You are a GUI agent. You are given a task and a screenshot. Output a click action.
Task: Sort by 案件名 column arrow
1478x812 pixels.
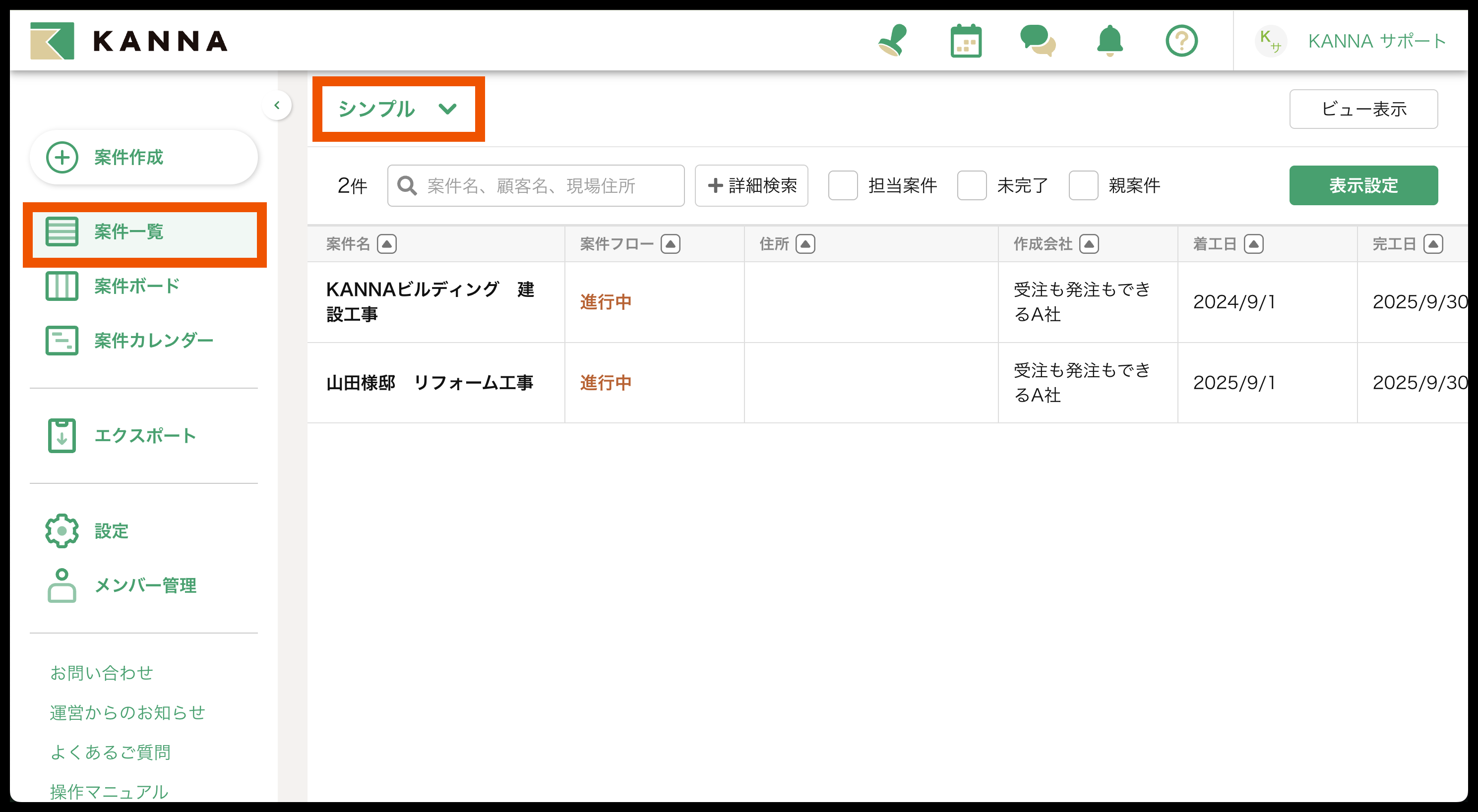387,244
